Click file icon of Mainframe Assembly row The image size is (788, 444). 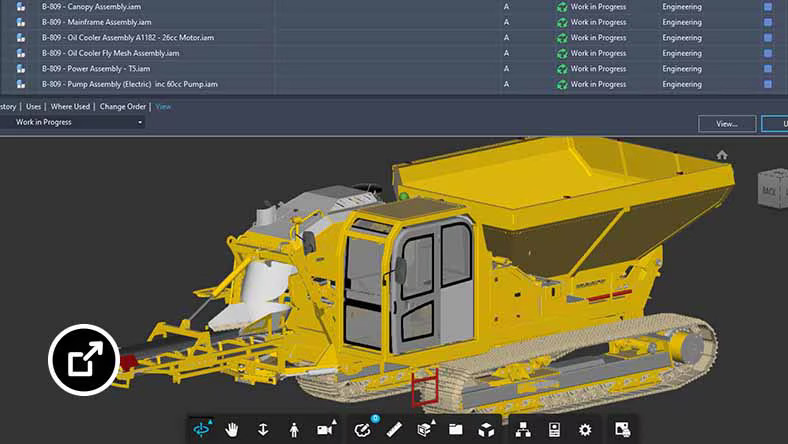tap(21, 22)
